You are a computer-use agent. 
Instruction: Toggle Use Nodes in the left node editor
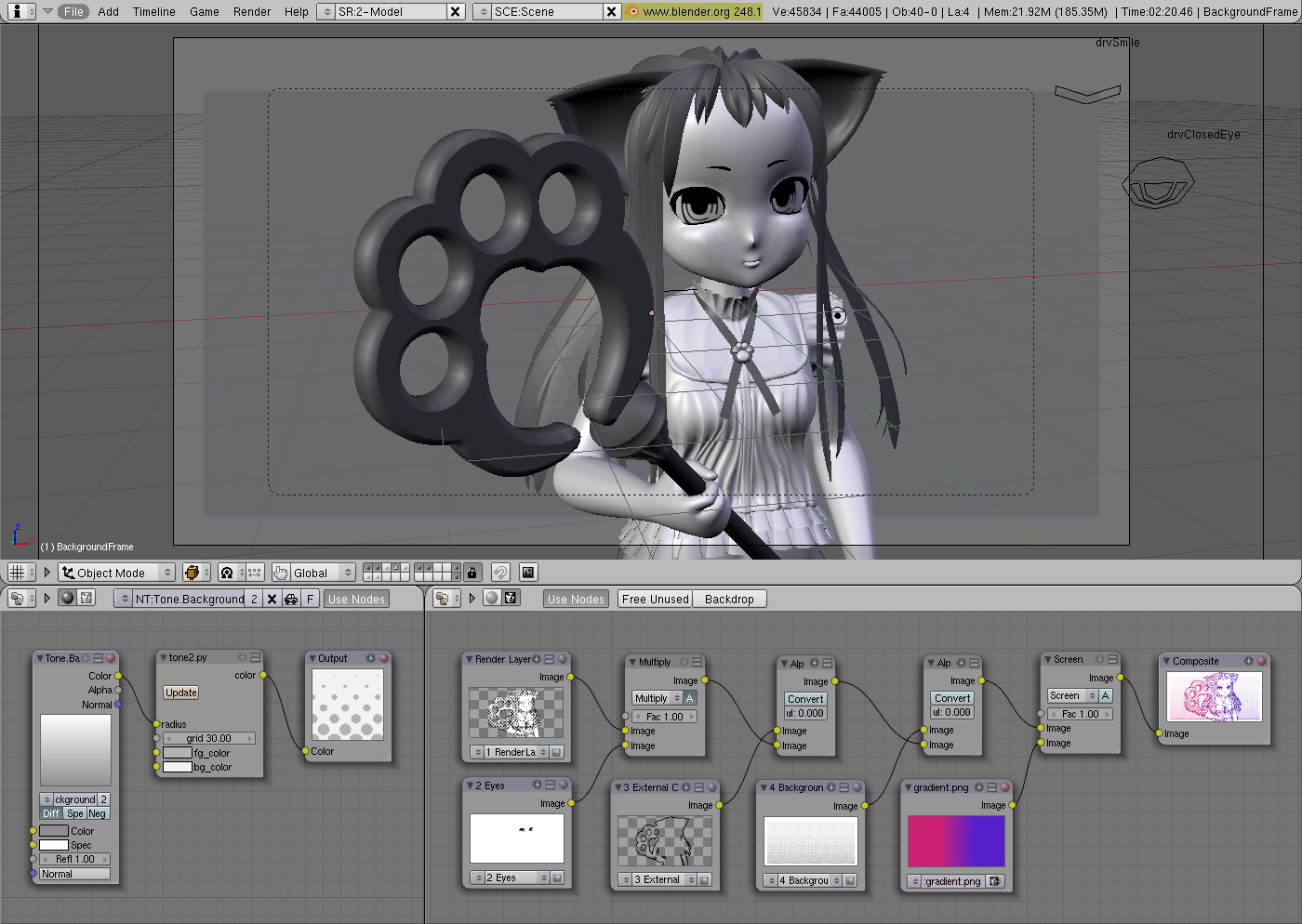pyautogui.click(x=356, y=600)
